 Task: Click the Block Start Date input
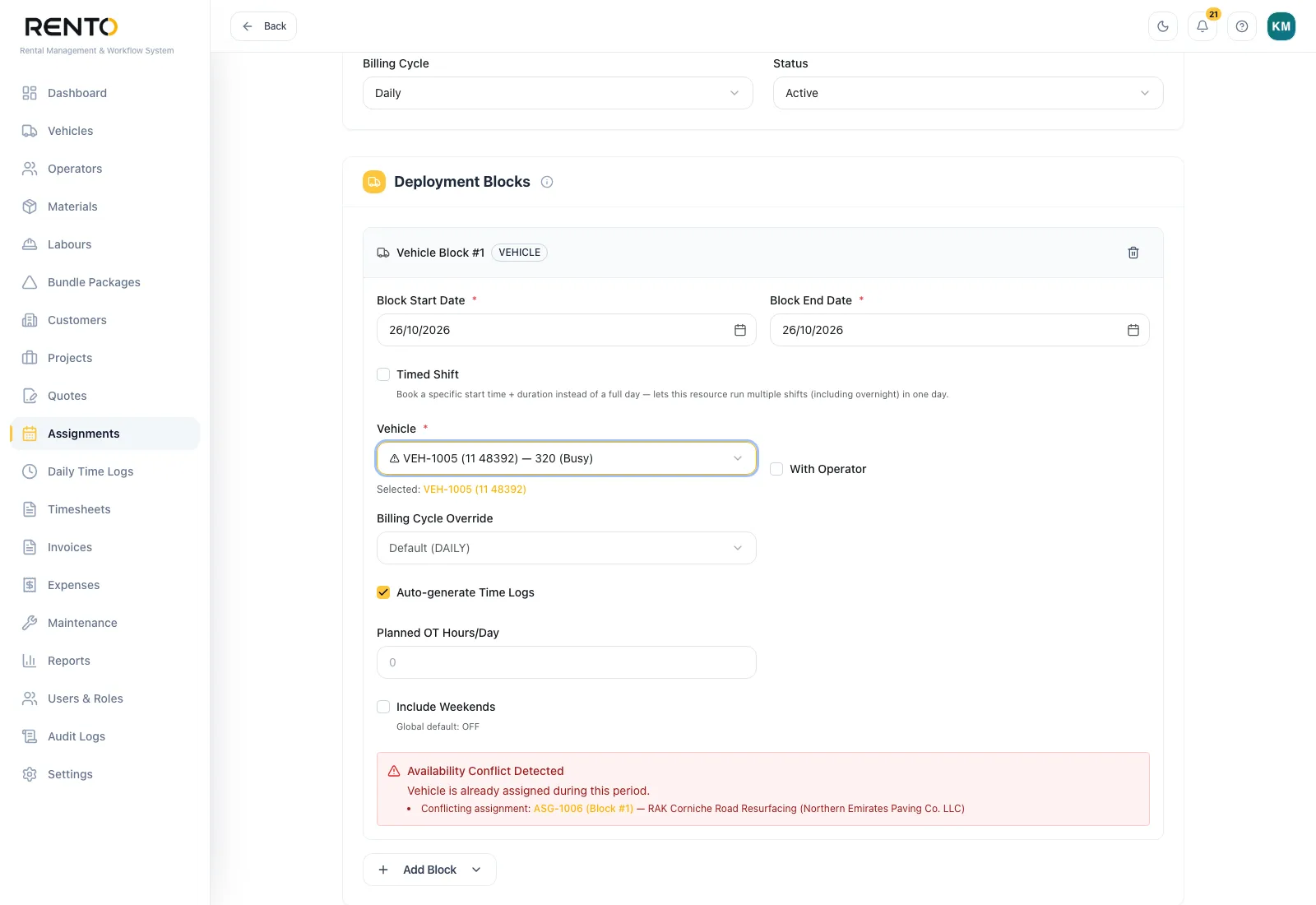pyautogui.click(x=567, y=330)
